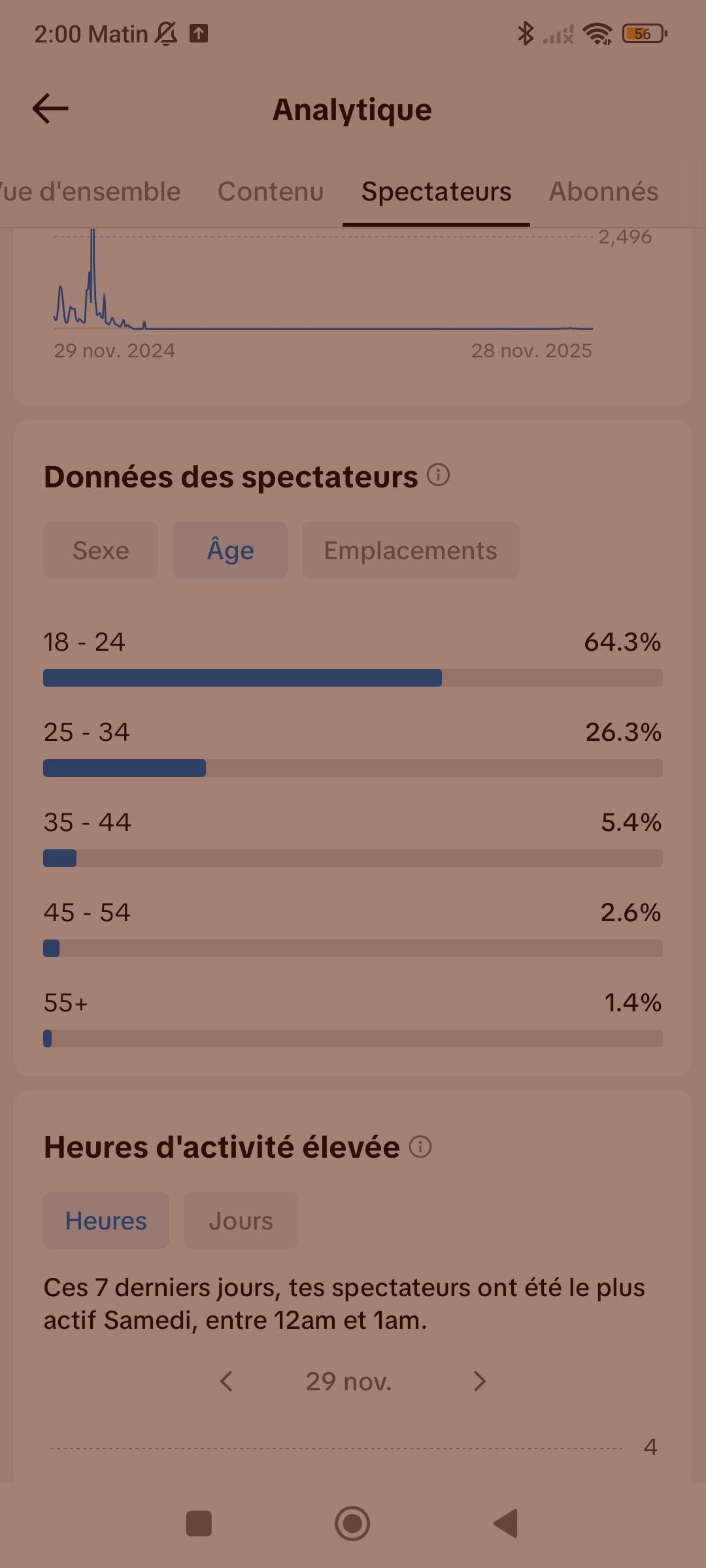Tap the Android home circle button
Image resolution: width=706 pixels, height=1568 pixels.
coord(352,1524)
